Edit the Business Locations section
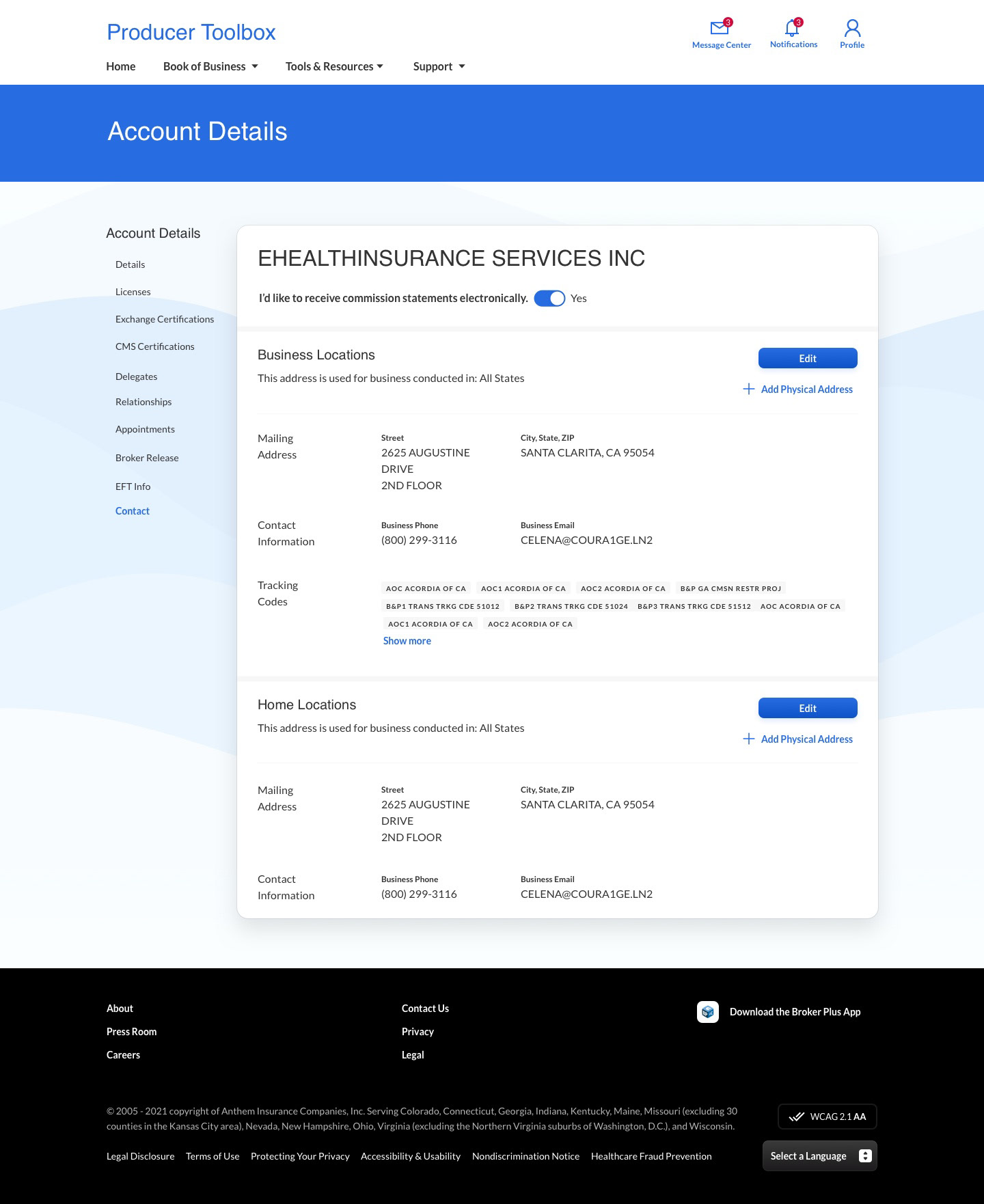The height and width of the screenshot is (1204, 984). tap(808, 358)
